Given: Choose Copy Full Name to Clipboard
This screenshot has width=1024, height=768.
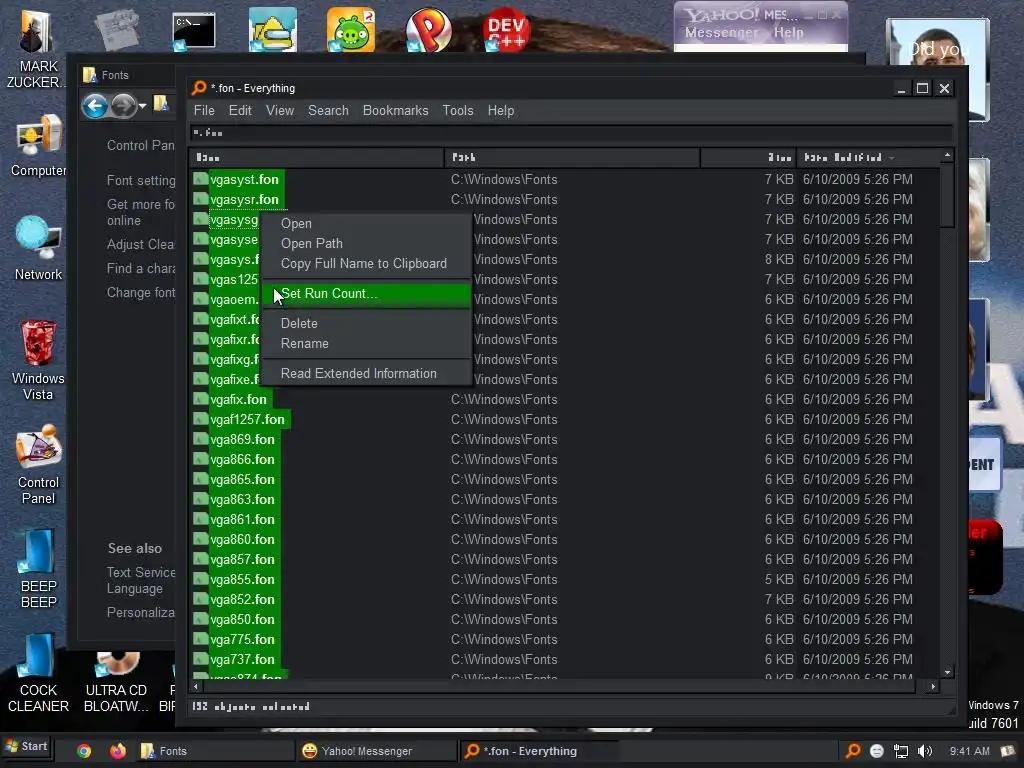Looking at the screenshot, I should (x=366, y=264).
